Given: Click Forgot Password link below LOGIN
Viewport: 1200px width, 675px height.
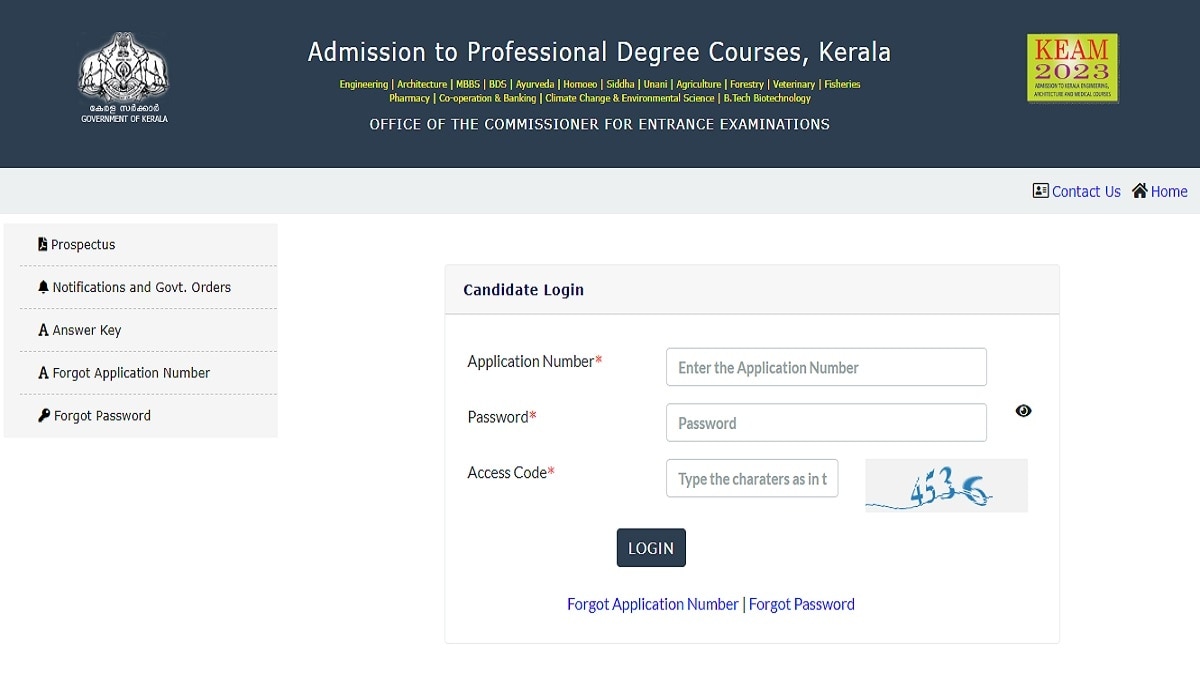Looking at the screenshot, I should click(x=801, y=603).
